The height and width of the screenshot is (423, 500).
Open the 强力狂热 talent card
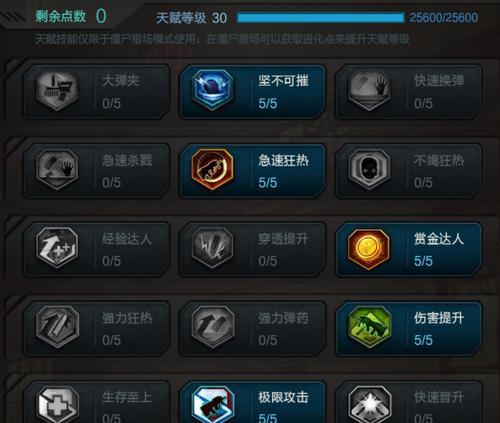97,329
